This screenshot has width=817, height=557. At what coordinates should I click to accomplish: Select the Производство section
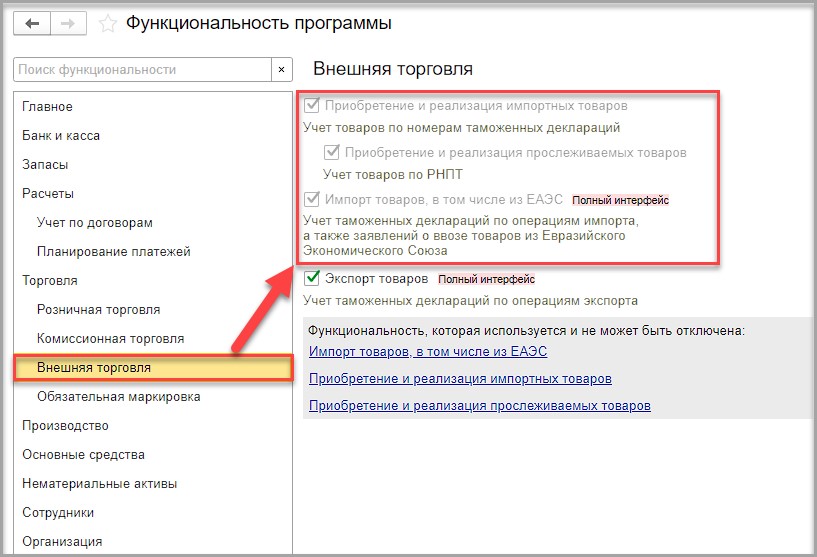coord(65,426)
